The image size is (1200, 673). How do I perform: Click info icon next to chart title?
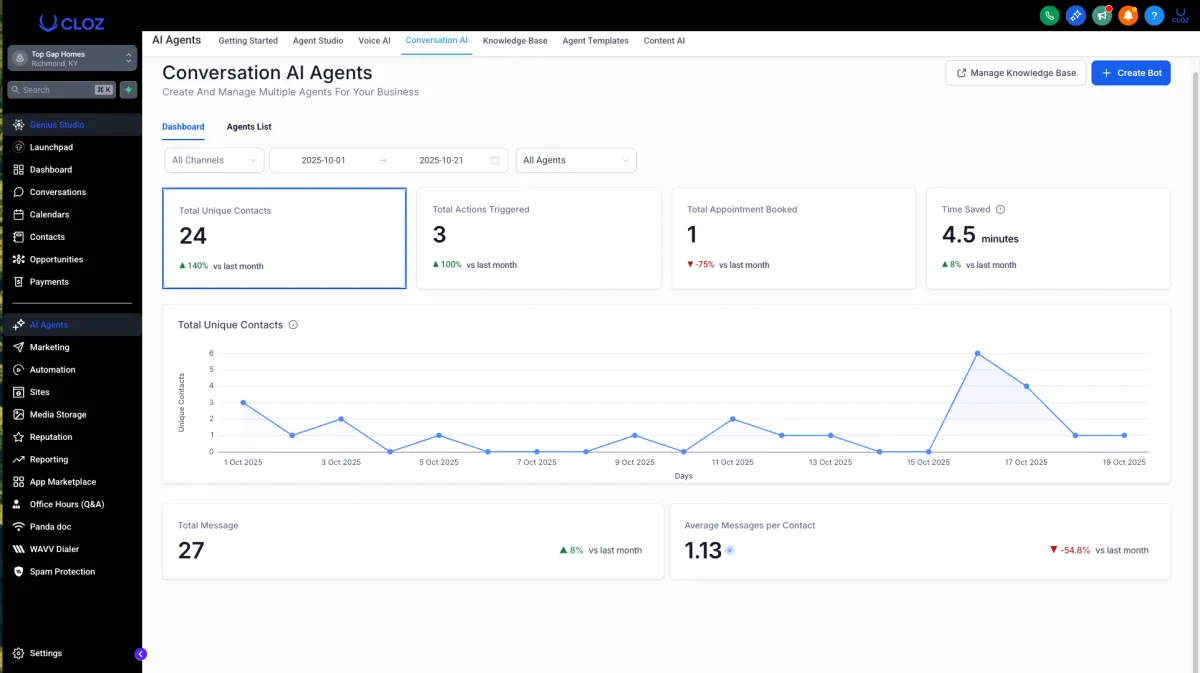coord(293,325)
